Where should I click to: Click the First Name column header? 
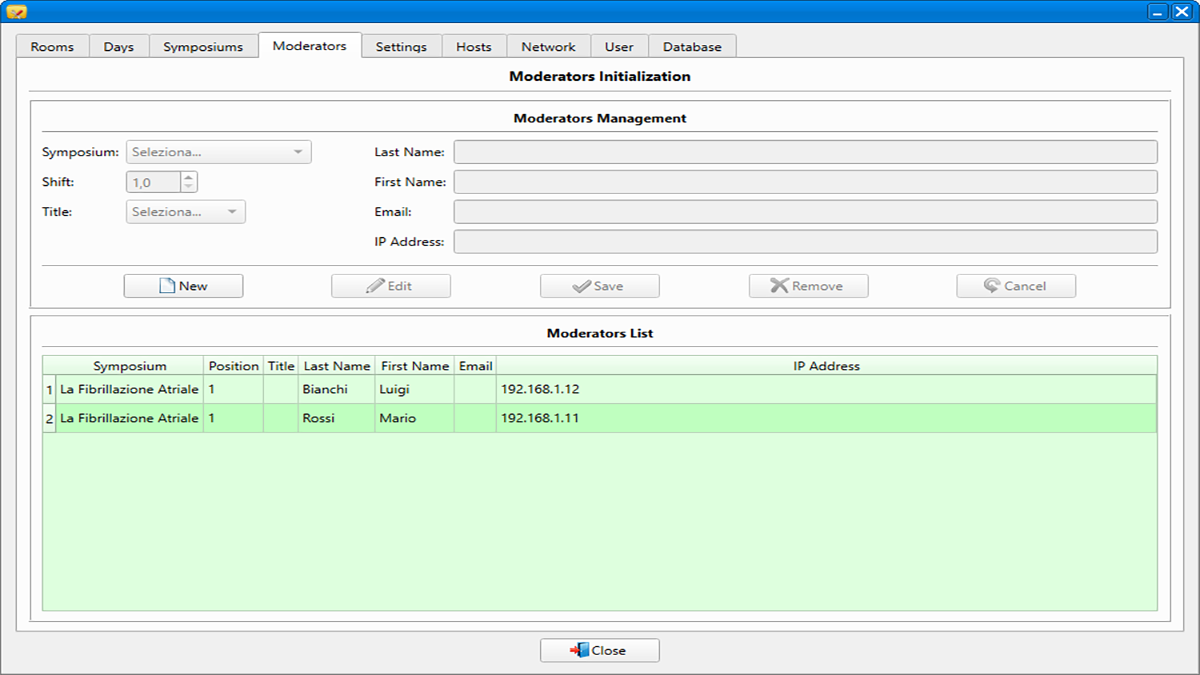coord(415,366)
